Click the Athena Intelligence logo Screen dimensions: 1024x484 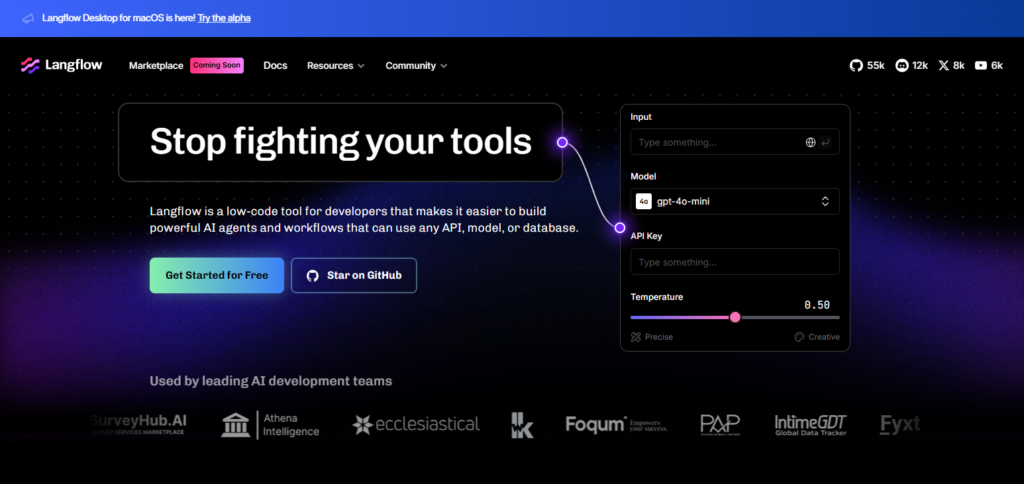pyautogui.click(x=270, y=425)
